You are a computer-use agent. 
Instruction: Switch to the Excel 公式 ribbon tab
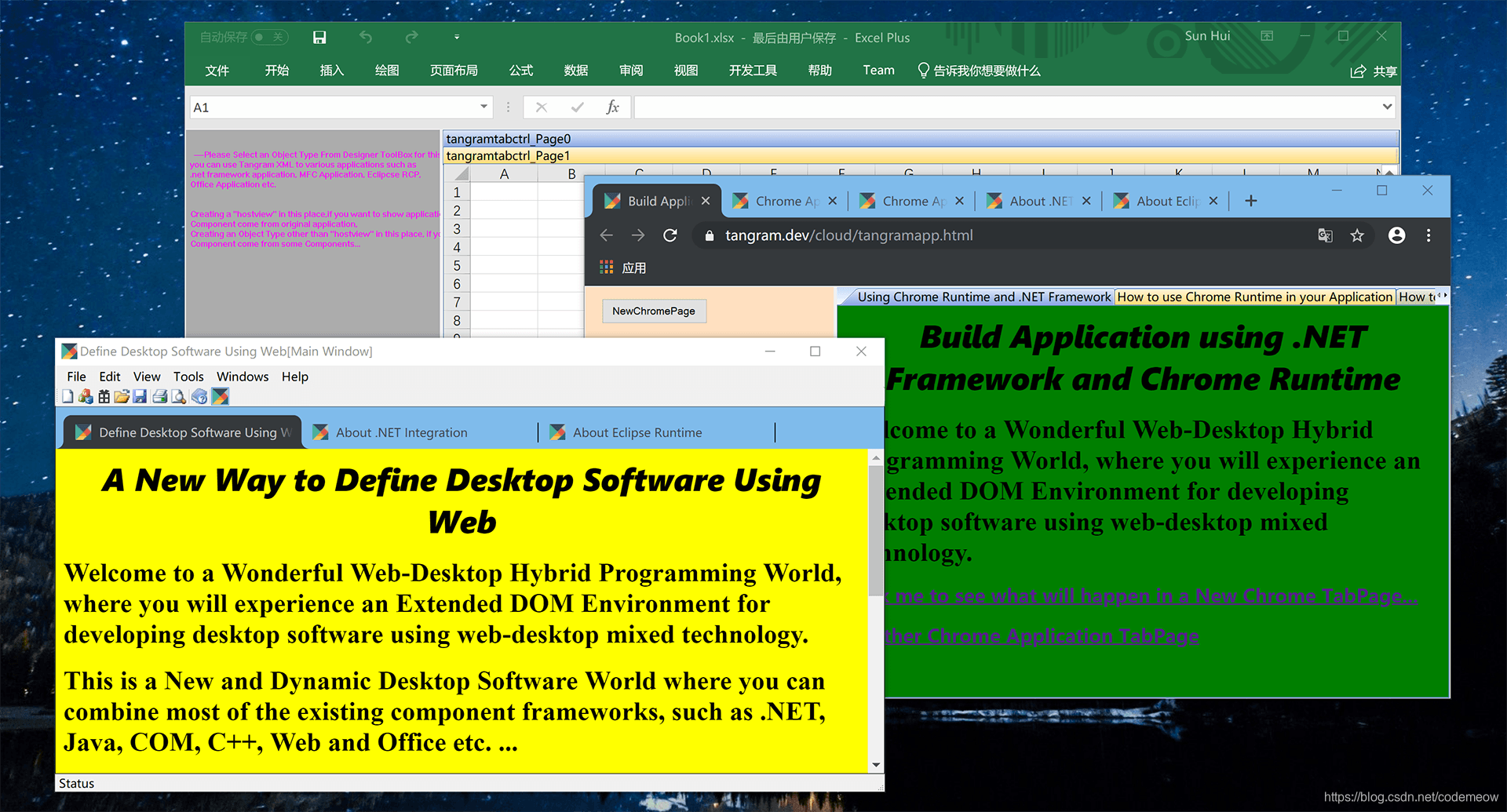tap(521, 71)
